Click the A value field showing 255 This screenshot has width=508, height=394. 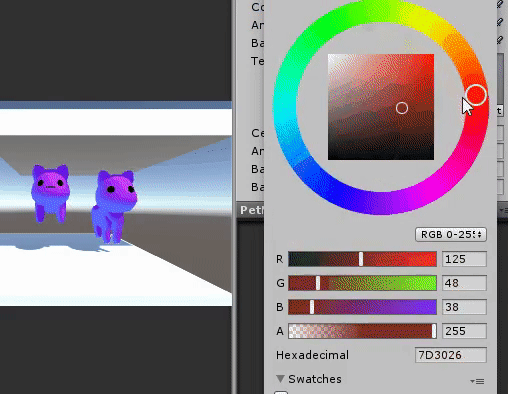(x=464, y=331)
